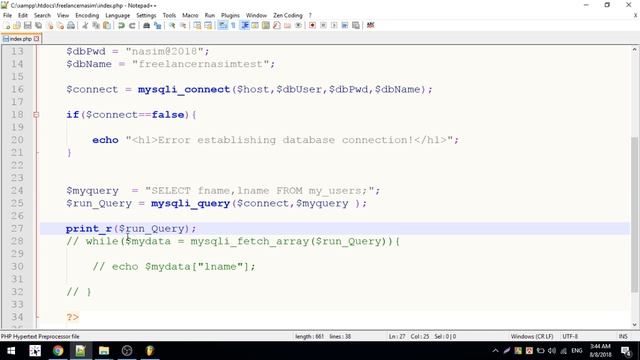640x360 pixels.
Task: Open the Settings menu
Action: coord(146,15)
